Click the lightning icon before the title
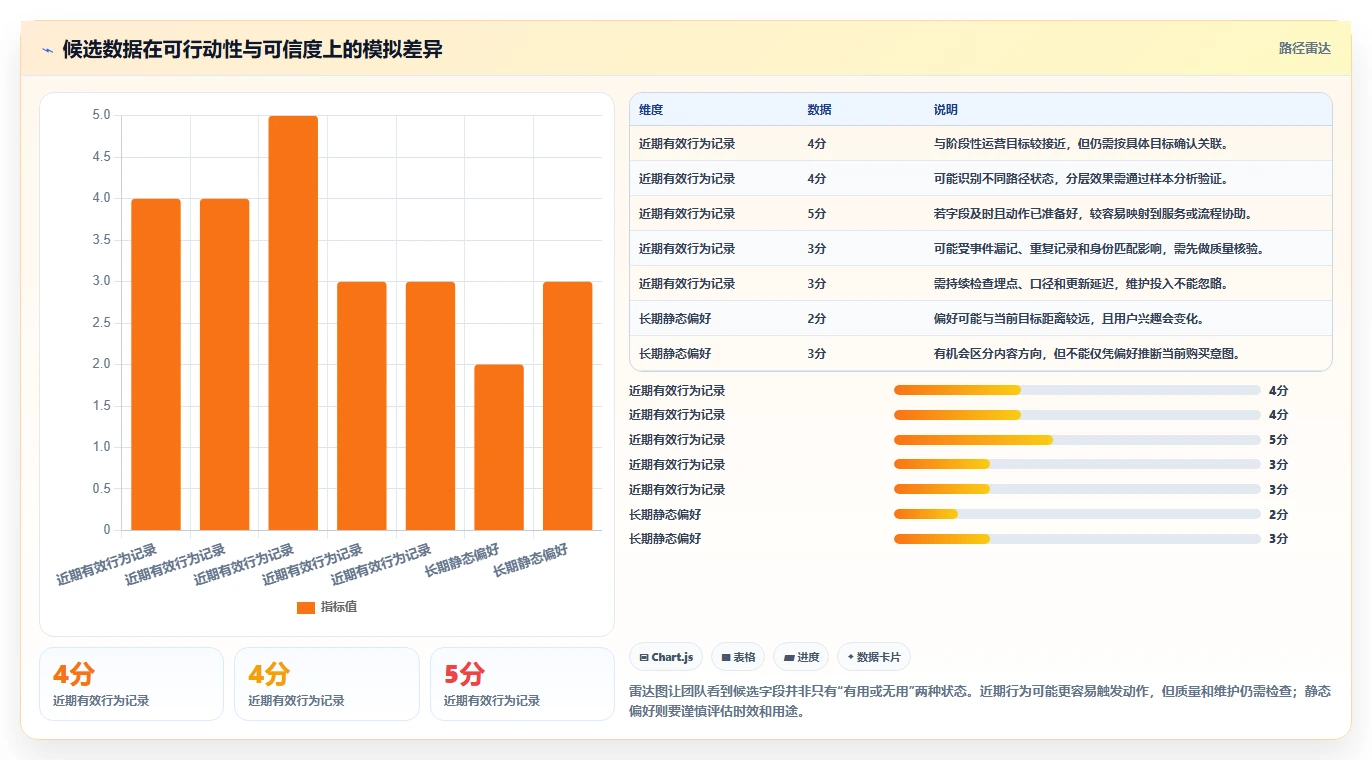 pyautogui.click(x=48, y=50)
